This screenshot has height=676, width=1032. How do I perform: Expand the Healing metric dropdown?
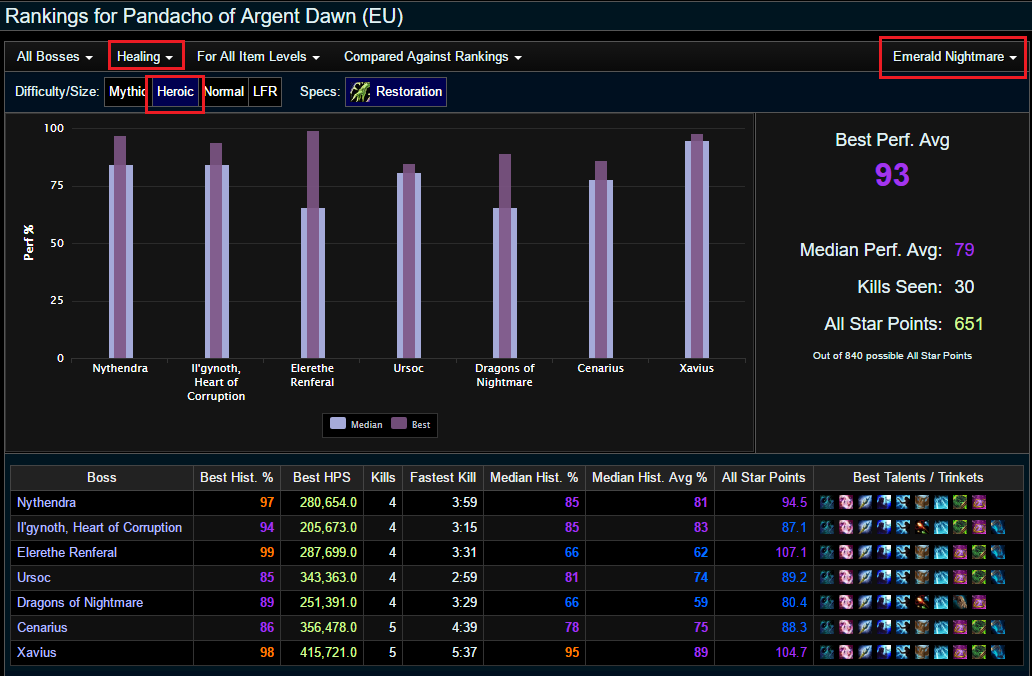coord(145,57)
